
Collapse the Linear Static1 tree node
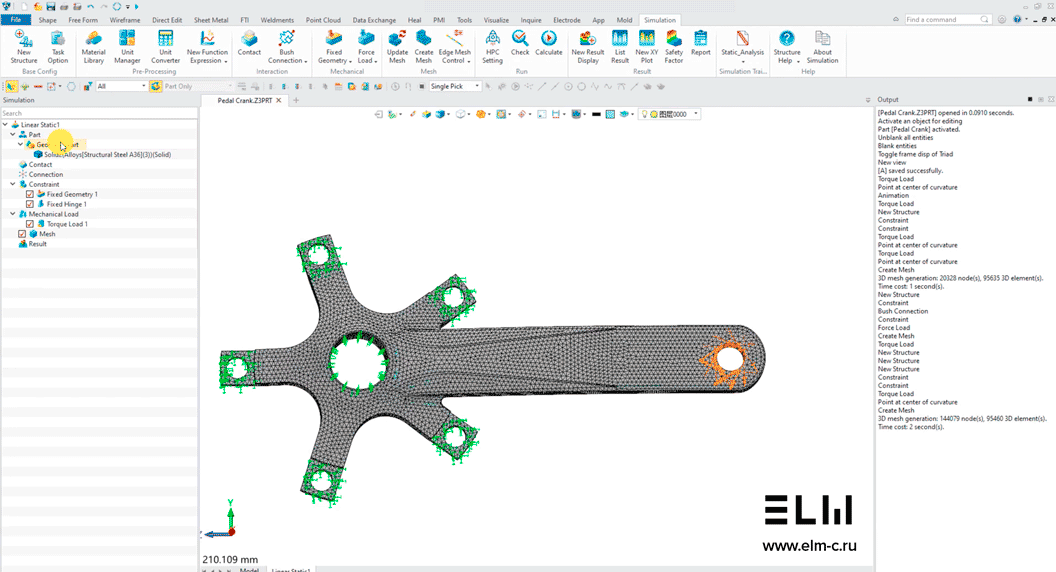click(5, 125)
